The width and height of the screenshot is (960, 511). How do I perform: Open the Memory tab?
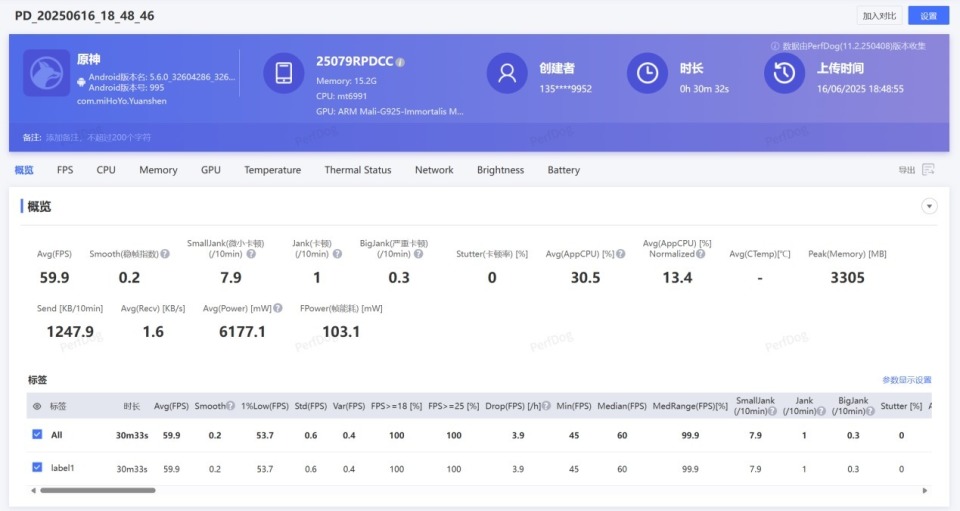point(158,170)
